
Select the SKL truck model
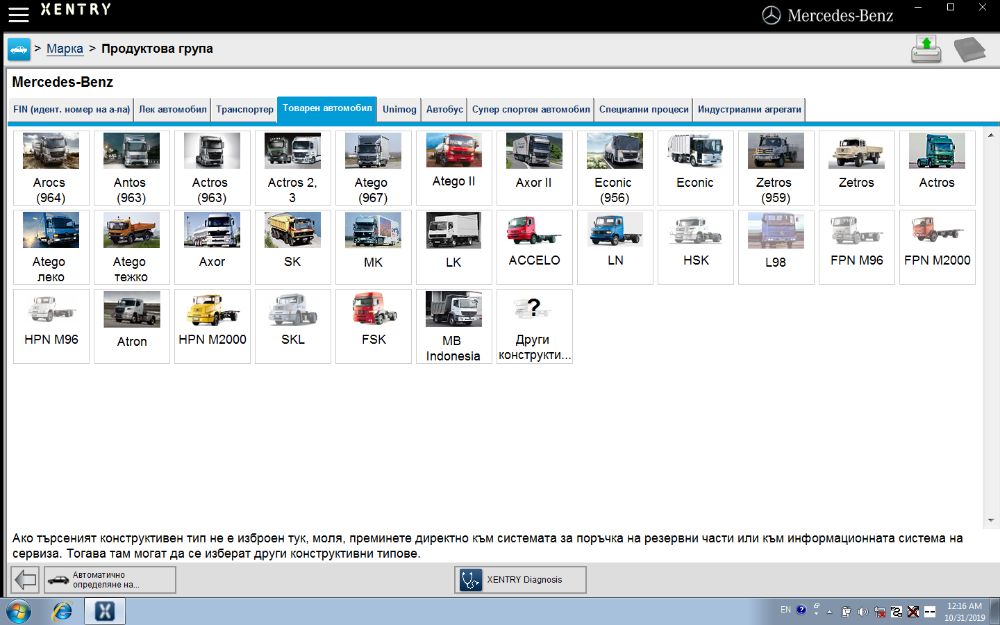(293, 327)
